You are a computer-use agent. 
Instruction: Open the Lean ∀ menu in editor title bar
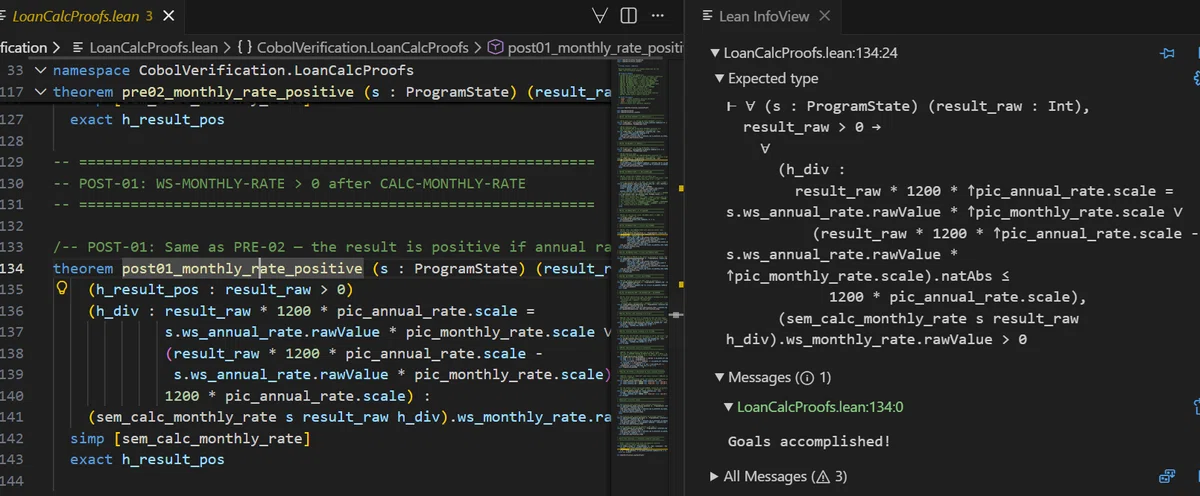pos(600,15)
